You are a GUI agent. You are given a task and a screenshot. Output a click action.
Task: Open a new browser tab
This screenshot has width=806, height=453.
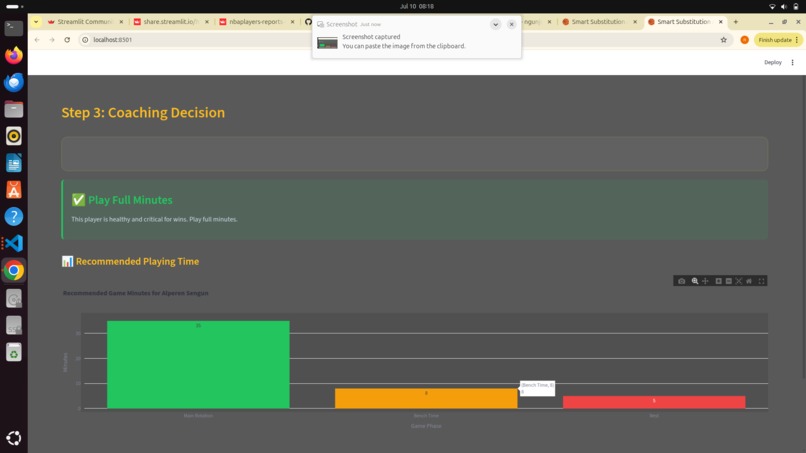coord(736,22)
